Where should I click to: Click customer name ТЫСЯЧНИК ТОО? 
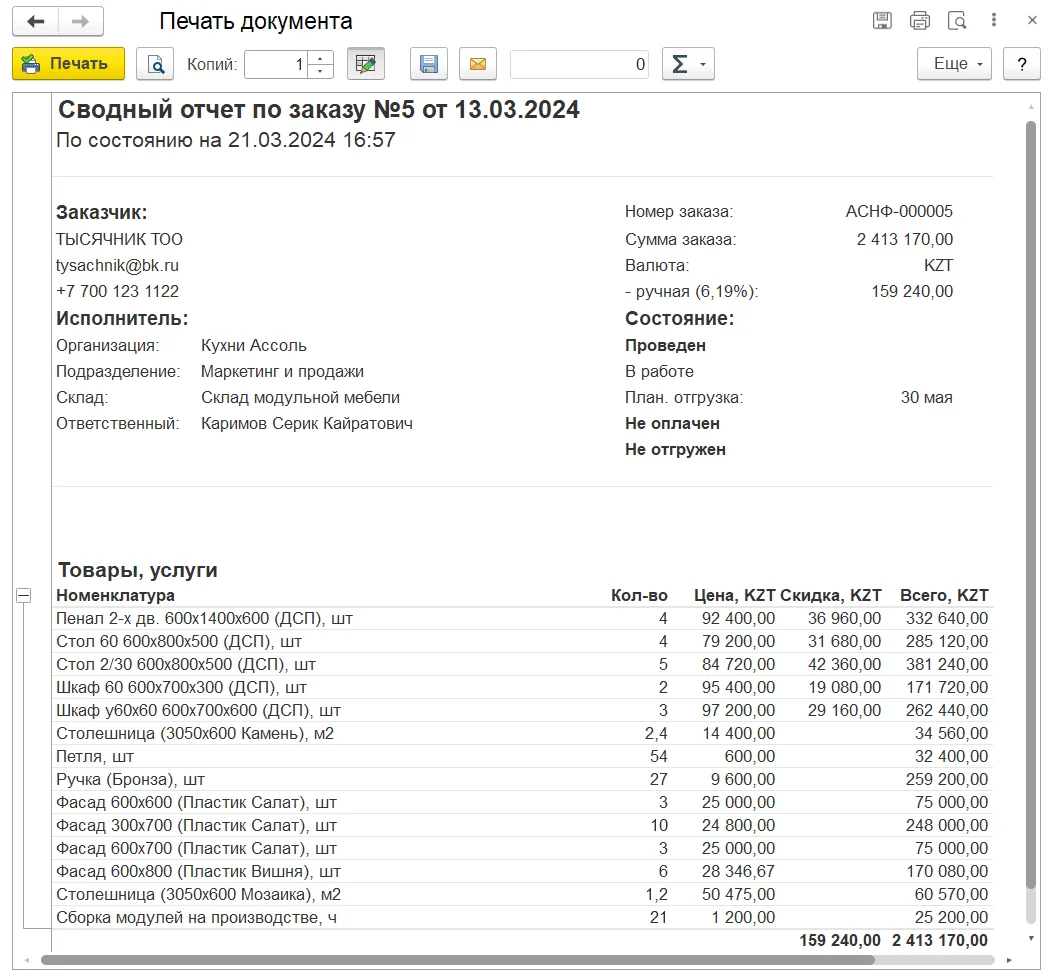pos(119,239)
